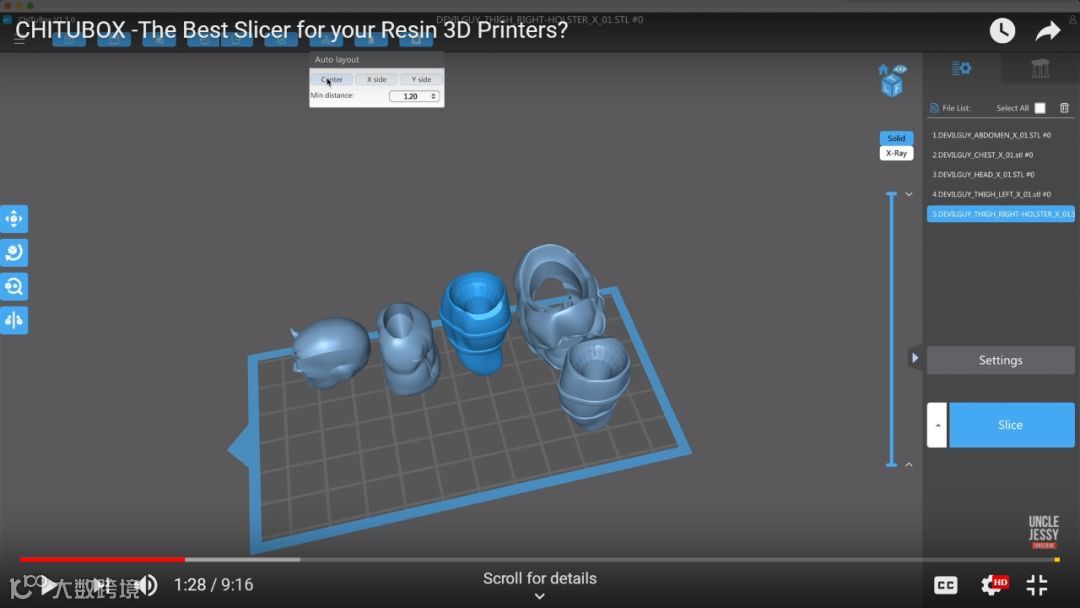Click Center auto layout button
The image size is (1080, 608).
pyautogui.click(x=331, y=79)
